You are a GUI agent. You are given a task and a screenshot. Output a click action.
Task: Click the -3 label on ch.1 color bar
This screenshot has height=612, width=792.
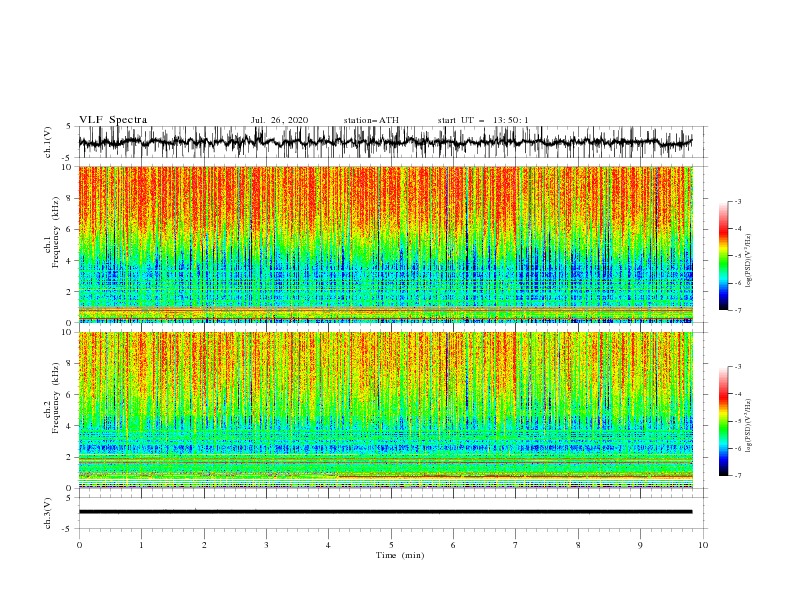pyautogui.click(x=737, y=201)
